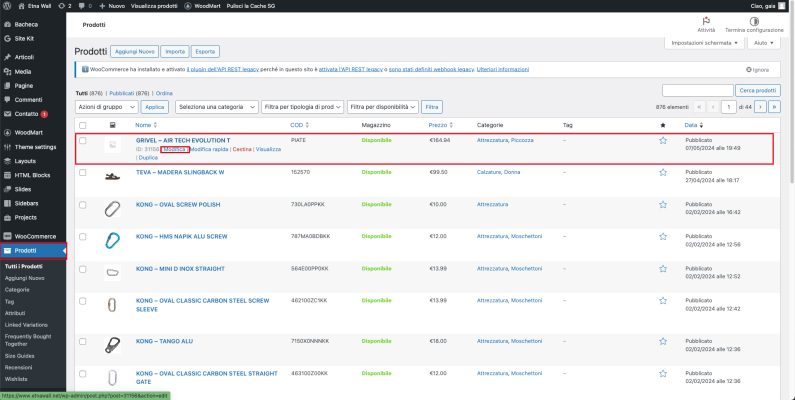
Task: Click the Filtra button
Action: 432,107
